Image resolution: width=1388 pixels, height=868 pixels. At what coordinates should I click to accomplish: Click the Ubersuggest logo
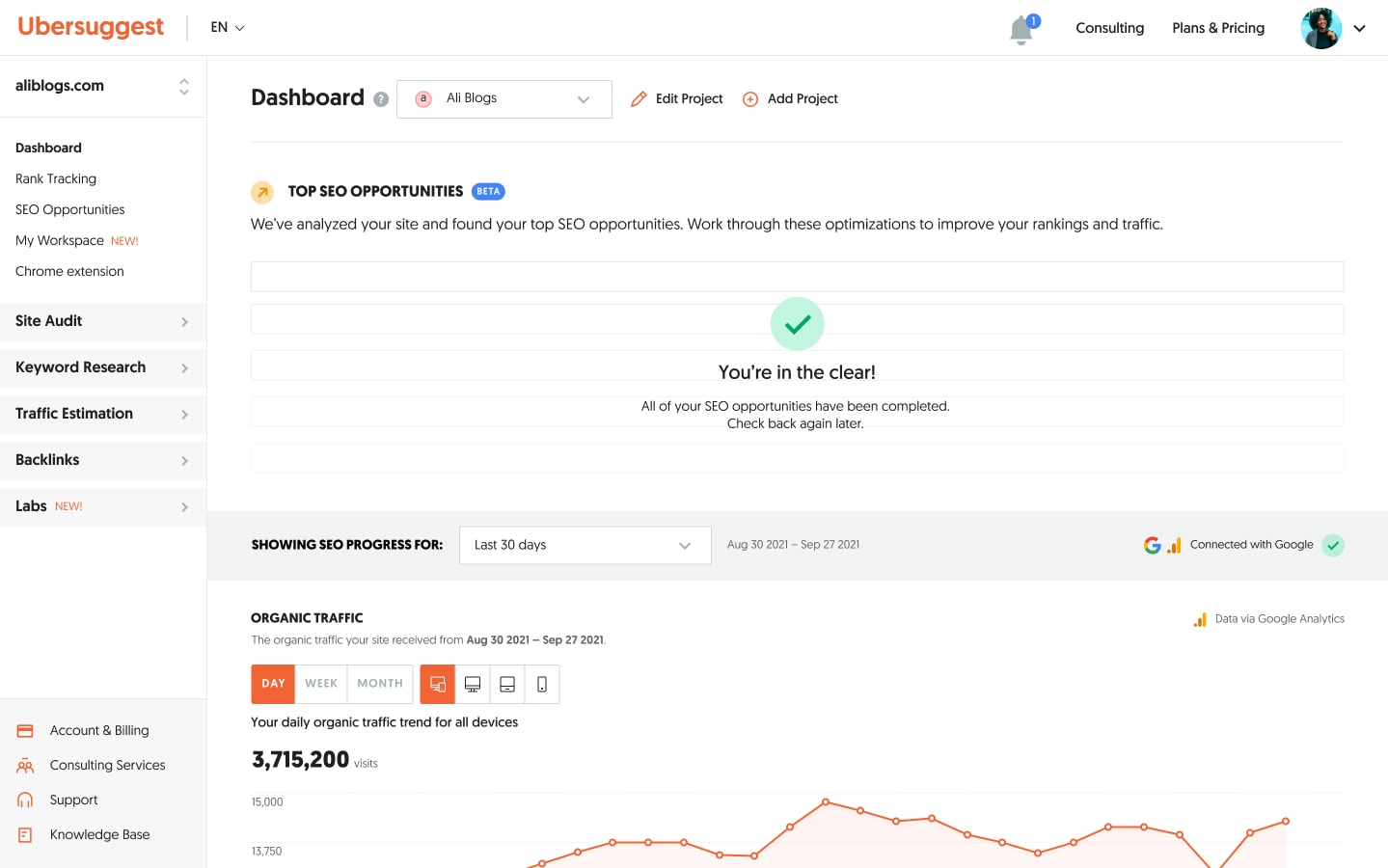click(x=91, y=27)
